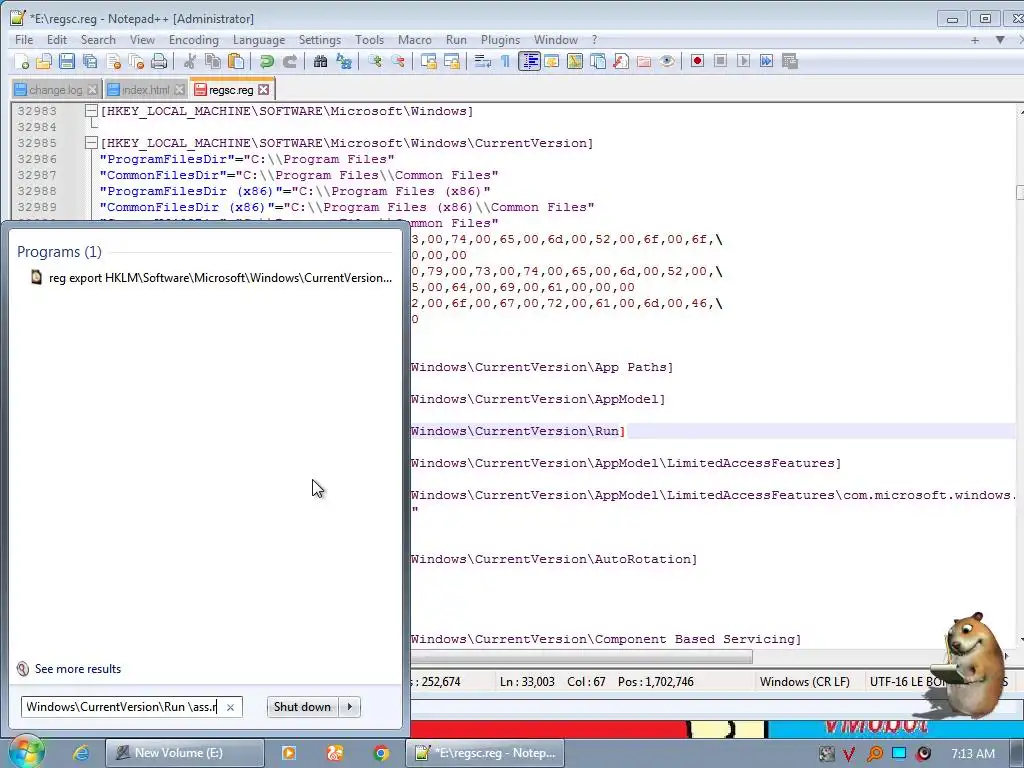Open Folder as Workspace toolbar icon
The width and height of the screenshot is (1024, 768).
click(x=644, y=61)
